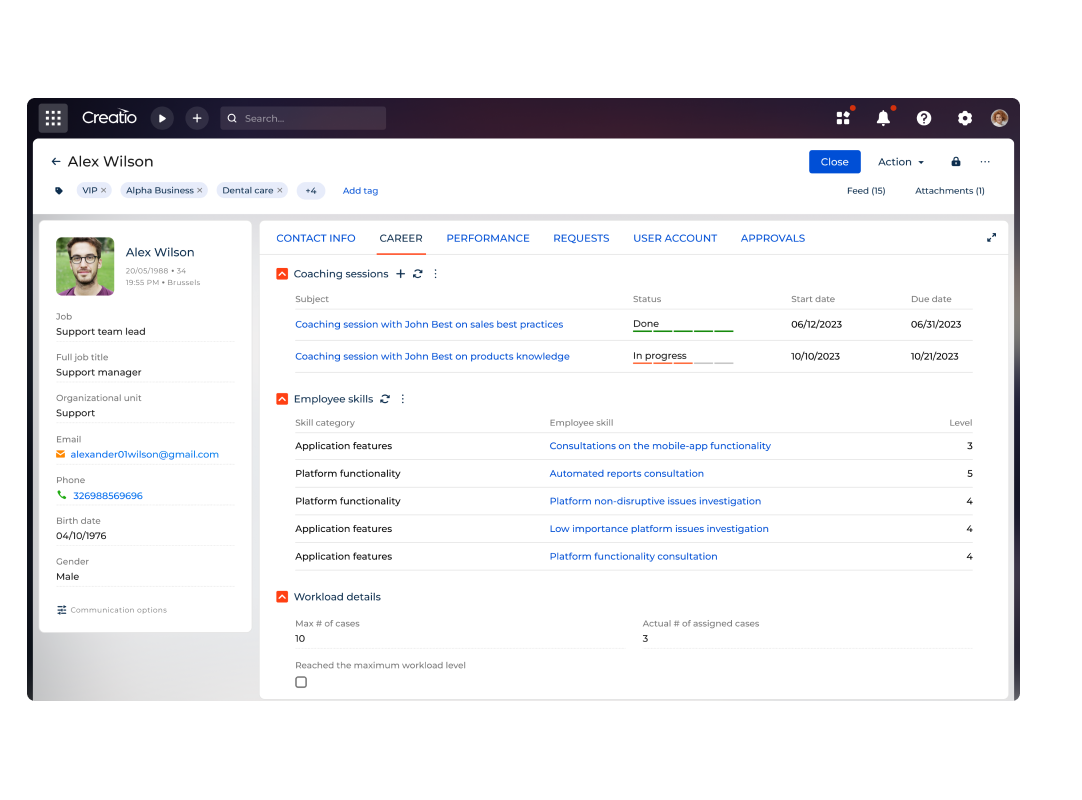Collapse the Workload details section
This screenshot has width=1082, height=800.
tap(281, 596)
